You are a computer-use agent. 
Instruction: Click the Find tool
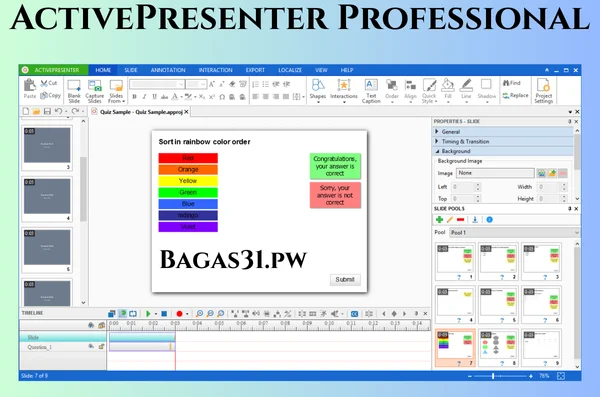pos(512,83)
